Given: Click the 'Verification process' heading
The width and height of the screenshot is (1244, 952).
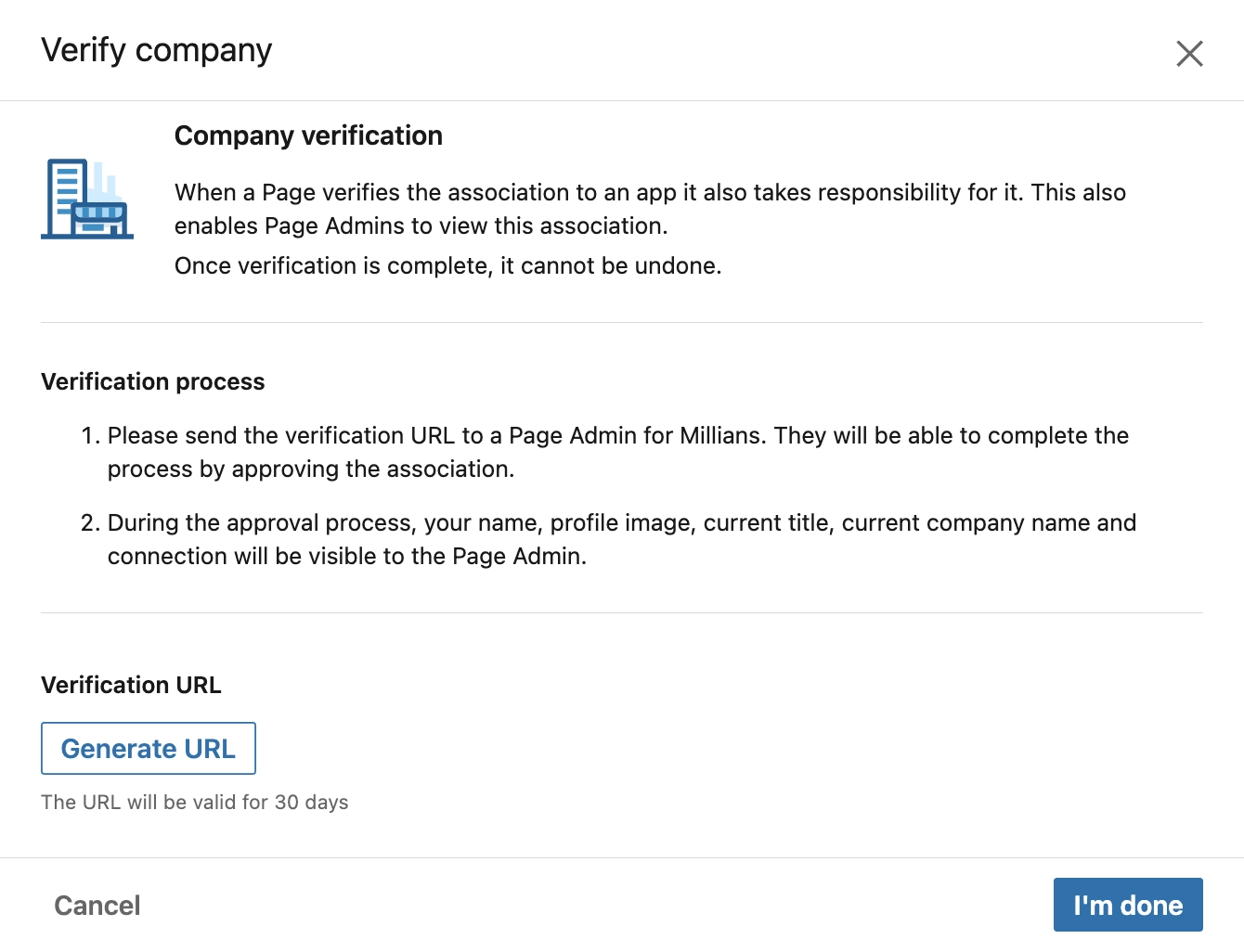Looking at the screenshot, I should click(x=153, y=381).
